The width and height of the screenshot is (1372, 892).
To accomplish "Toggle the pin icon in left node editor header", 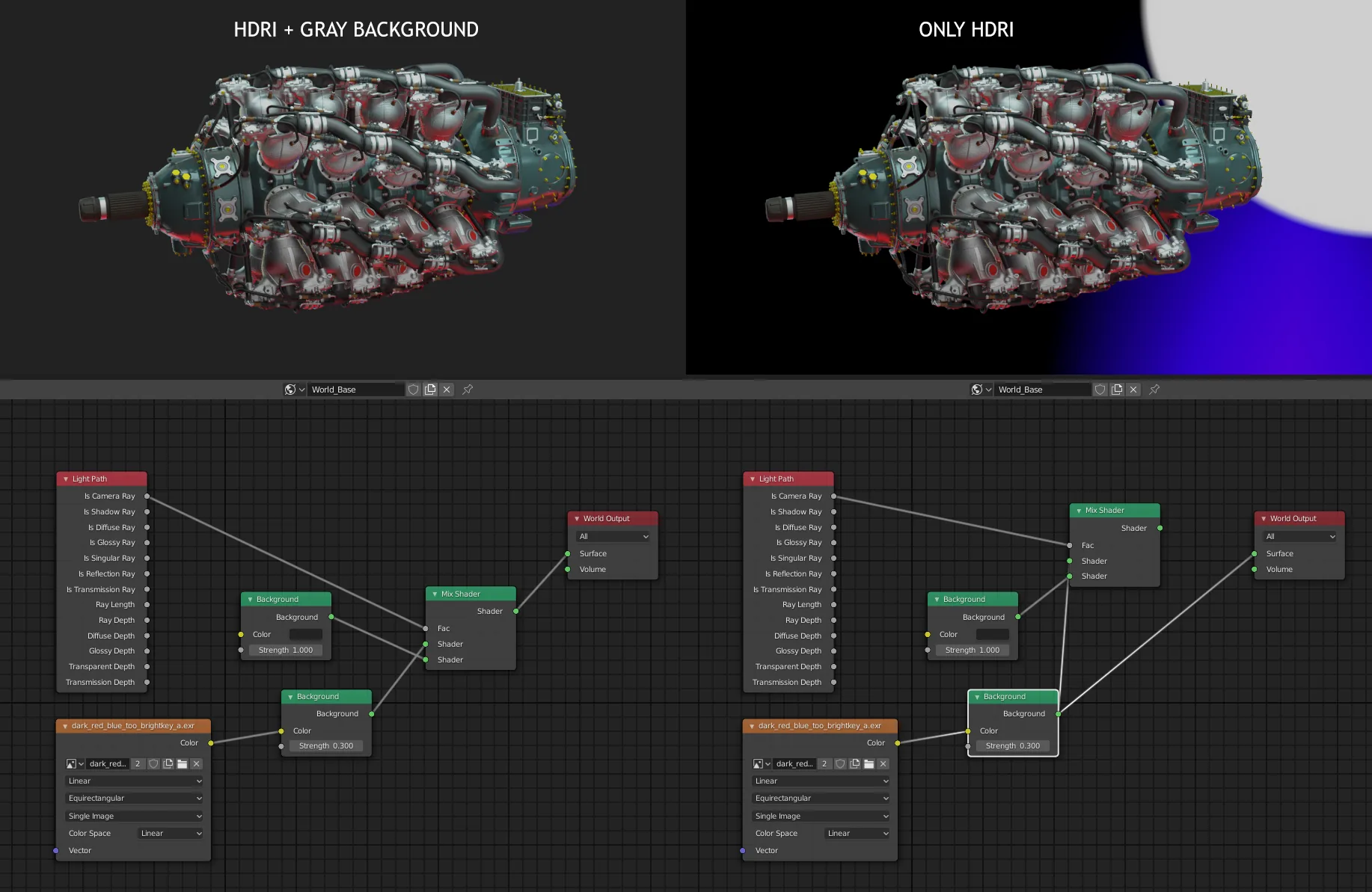I will point(468,390).
